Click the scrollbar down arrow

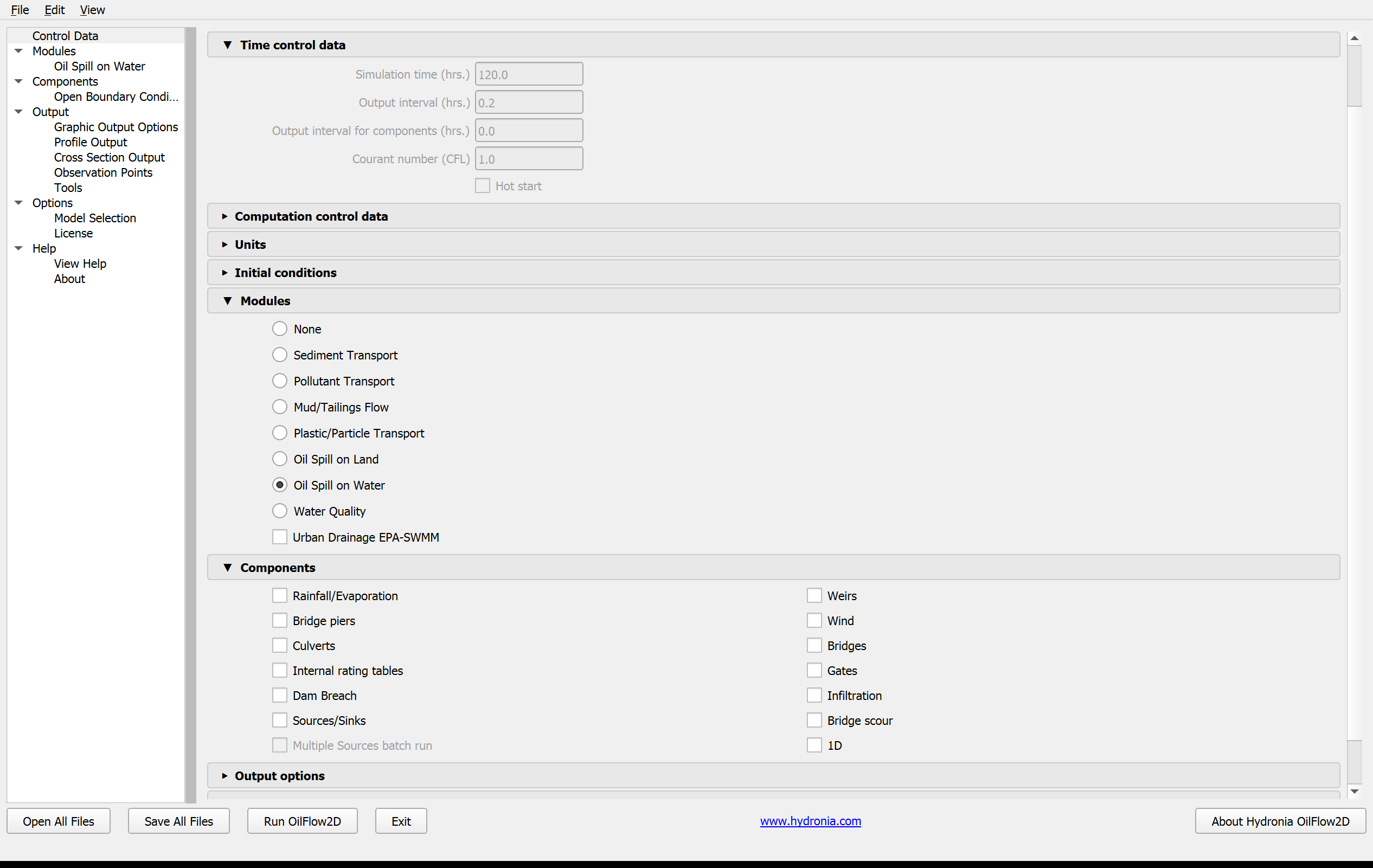click(1355, 791)
